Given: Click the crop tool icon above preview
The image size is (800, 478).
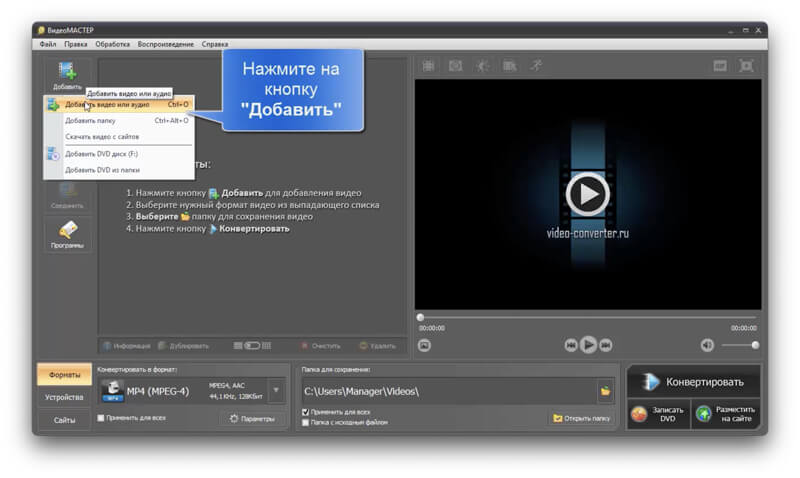Looking at the screenshot, I should tap(429, 65).
